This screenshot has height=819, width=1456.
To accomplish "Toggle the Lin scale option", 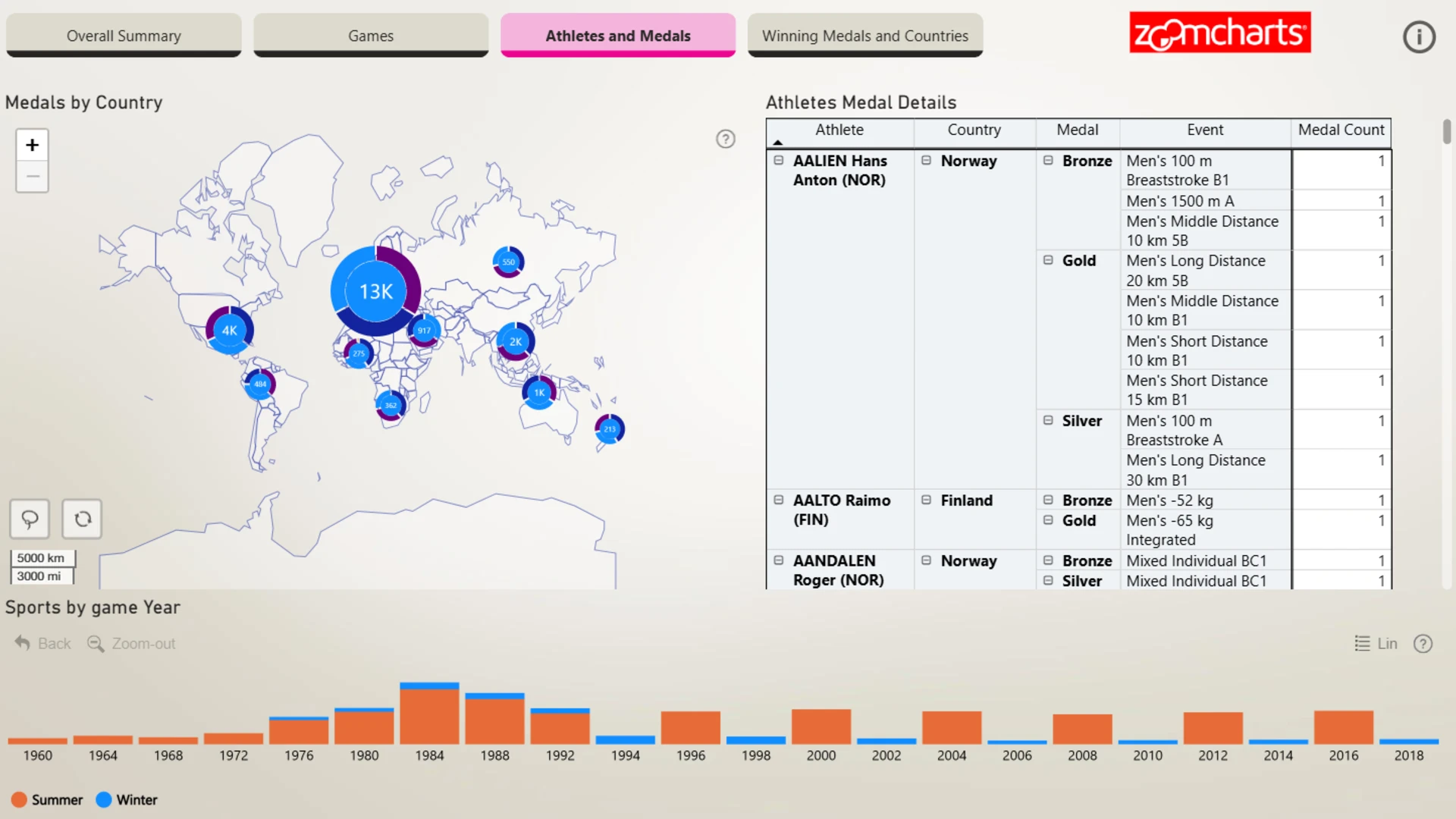I will [1376, 644].
